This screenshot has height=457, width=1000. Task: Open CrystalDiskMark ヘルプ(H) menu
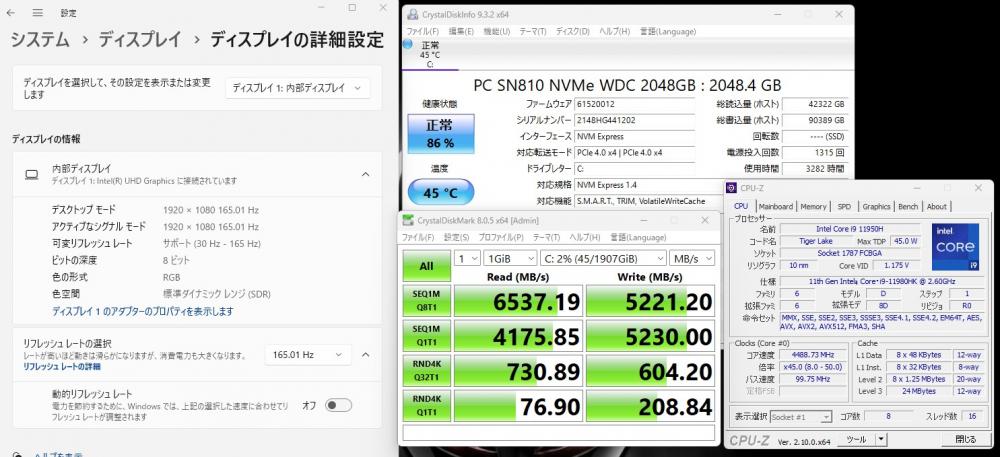point(584,237)
